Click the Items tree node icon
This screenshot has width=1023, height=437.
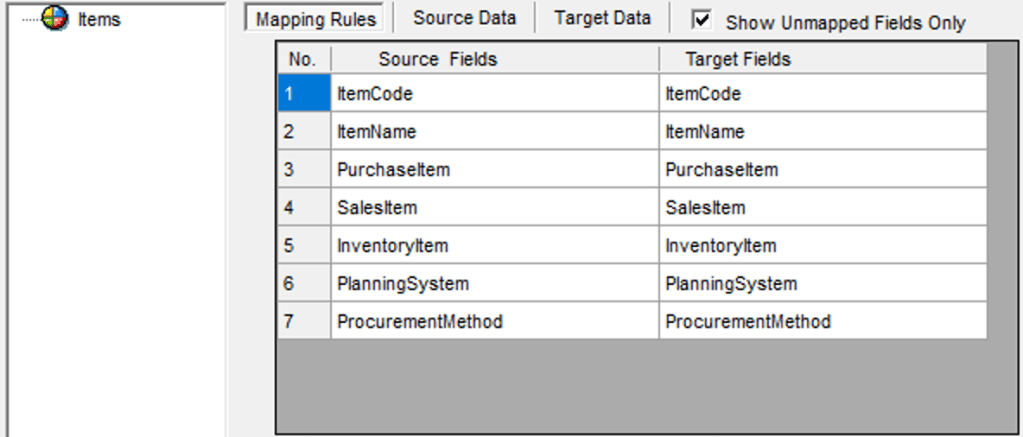click(55, 19)
